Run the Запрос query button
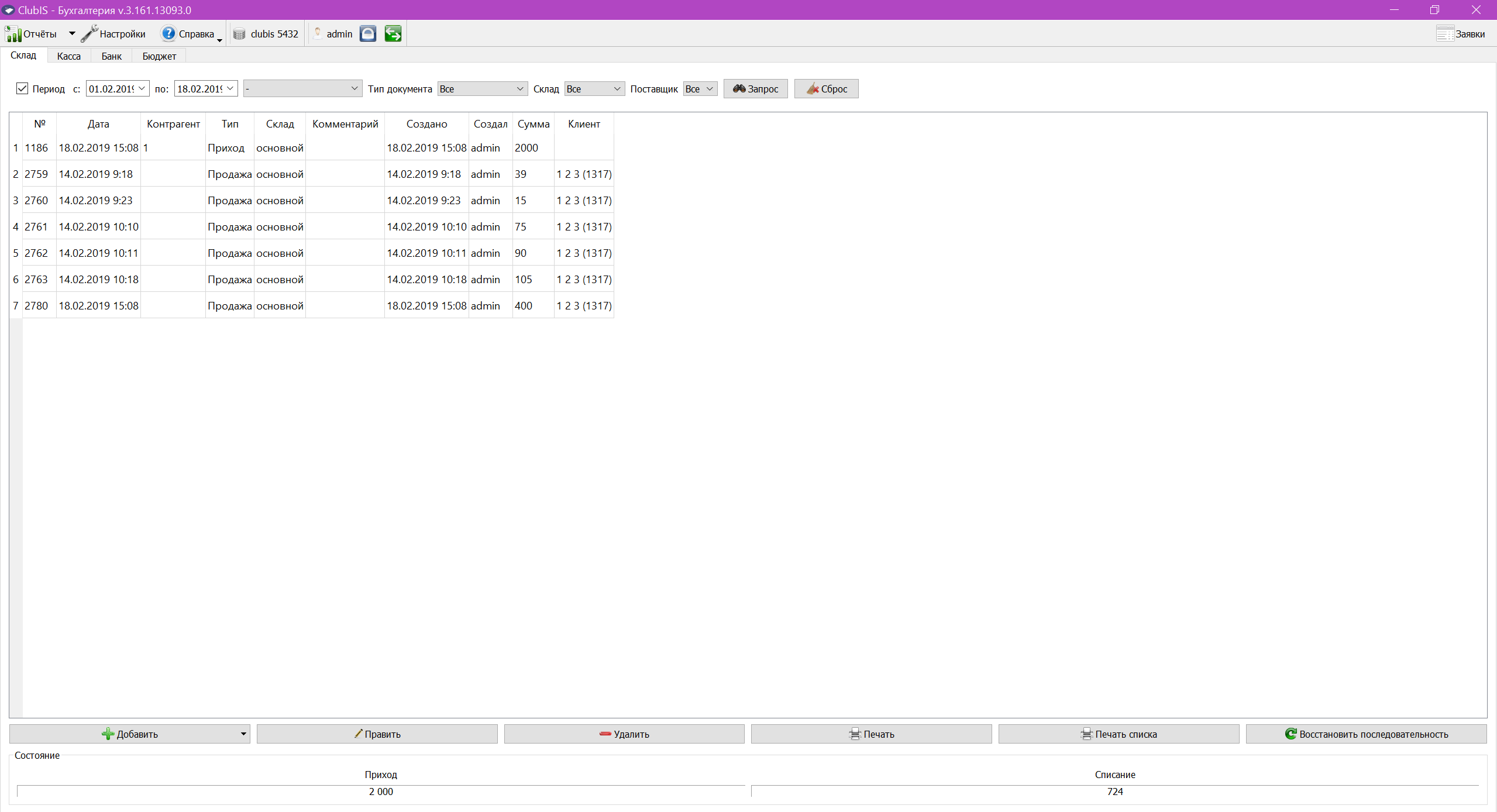Screen dimensions: 1497x812 tap(755, 88)
